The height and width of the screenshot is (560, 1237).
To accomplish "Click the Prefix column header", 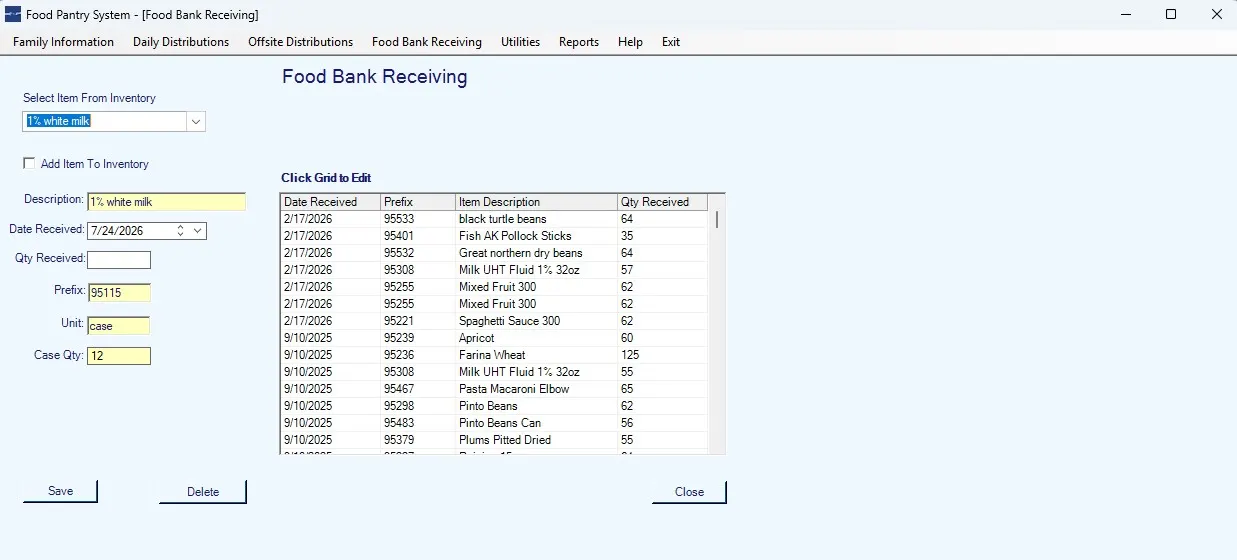I will pyautogui.click(x=418, y=202).
